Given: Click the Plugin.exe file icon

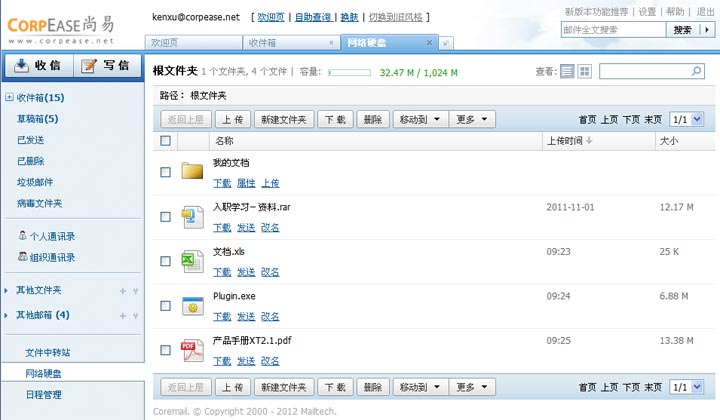Looking at the screenshot, I should (x=192, y=306).
